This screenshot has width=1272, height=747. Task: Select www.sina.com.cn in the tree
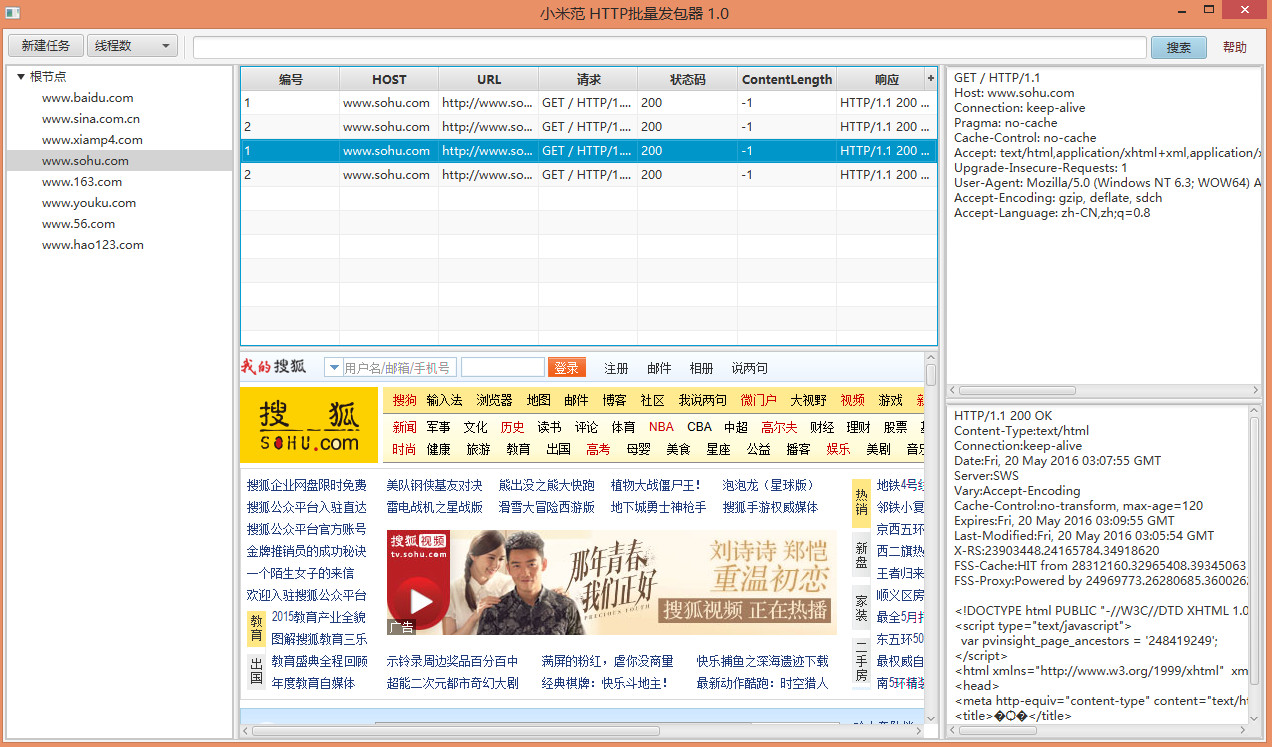click(x=90, y=119)
